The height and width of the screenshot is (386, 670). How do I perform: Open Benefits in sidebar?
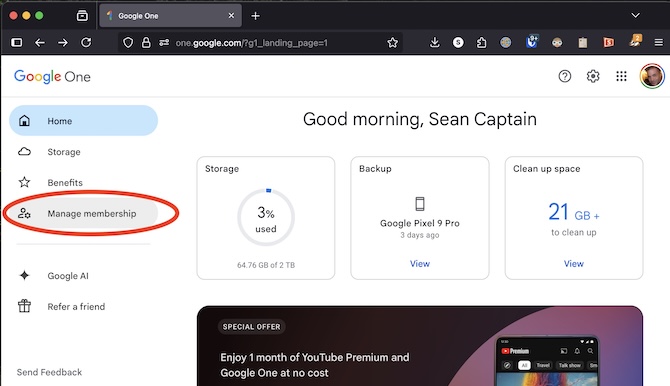(x=83, y=183)
